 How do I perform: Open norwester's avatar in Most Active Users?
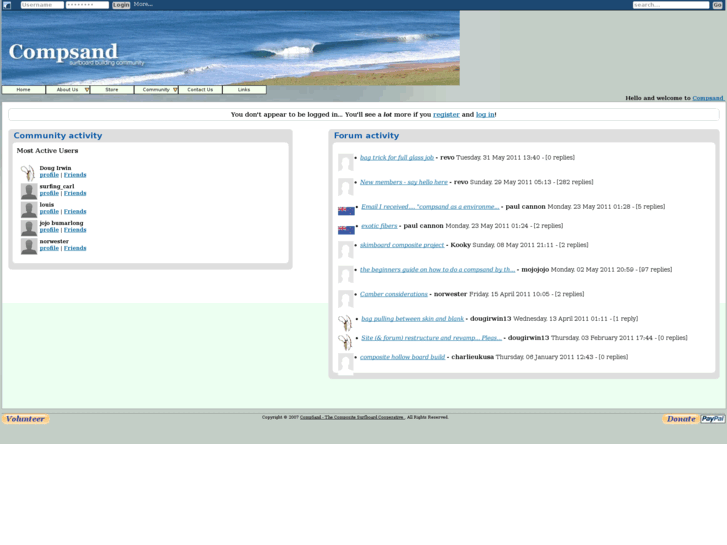pyautogui.click(x=29, y=246)
